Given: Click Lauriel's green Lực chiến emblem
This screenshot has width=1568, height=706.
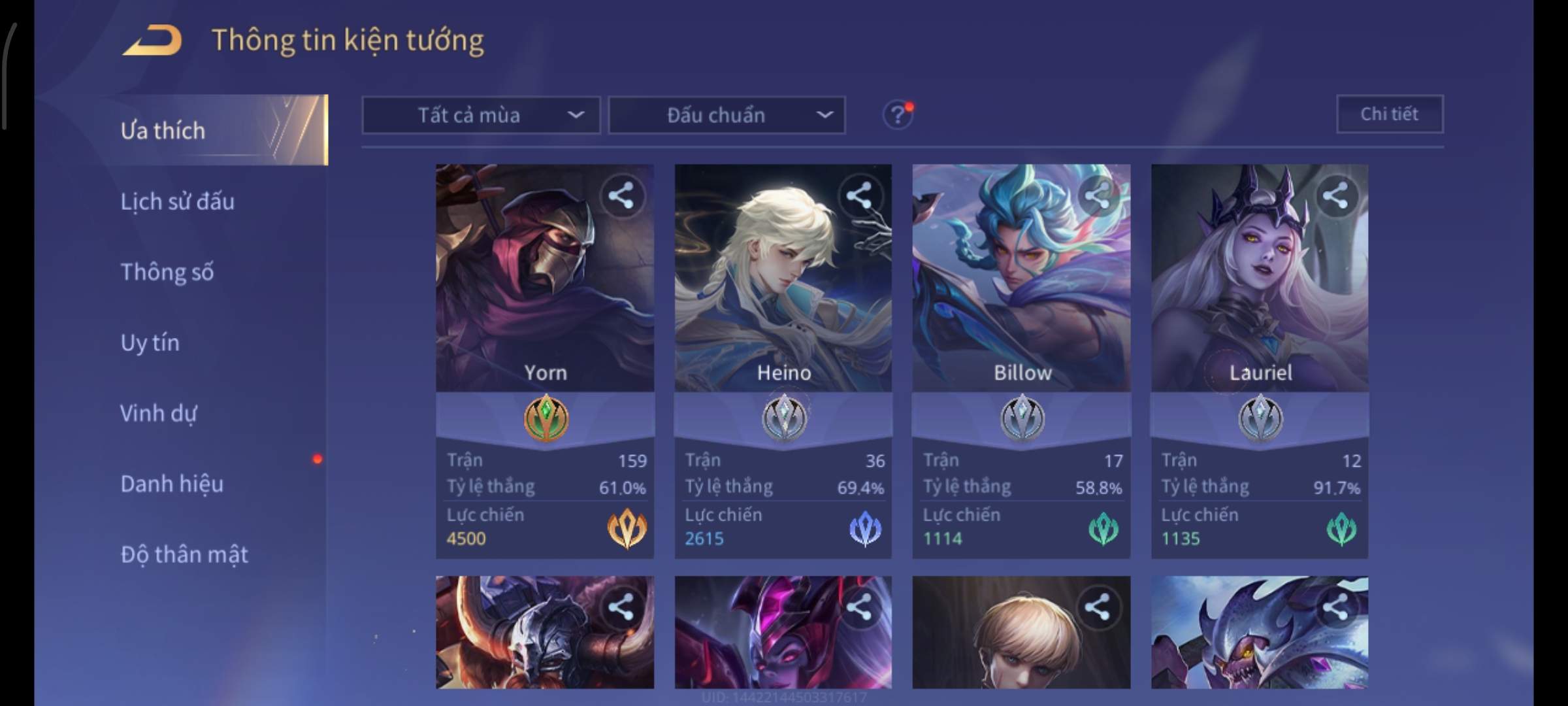Looking at the screenshot, I should click(x=1341, y=528).
